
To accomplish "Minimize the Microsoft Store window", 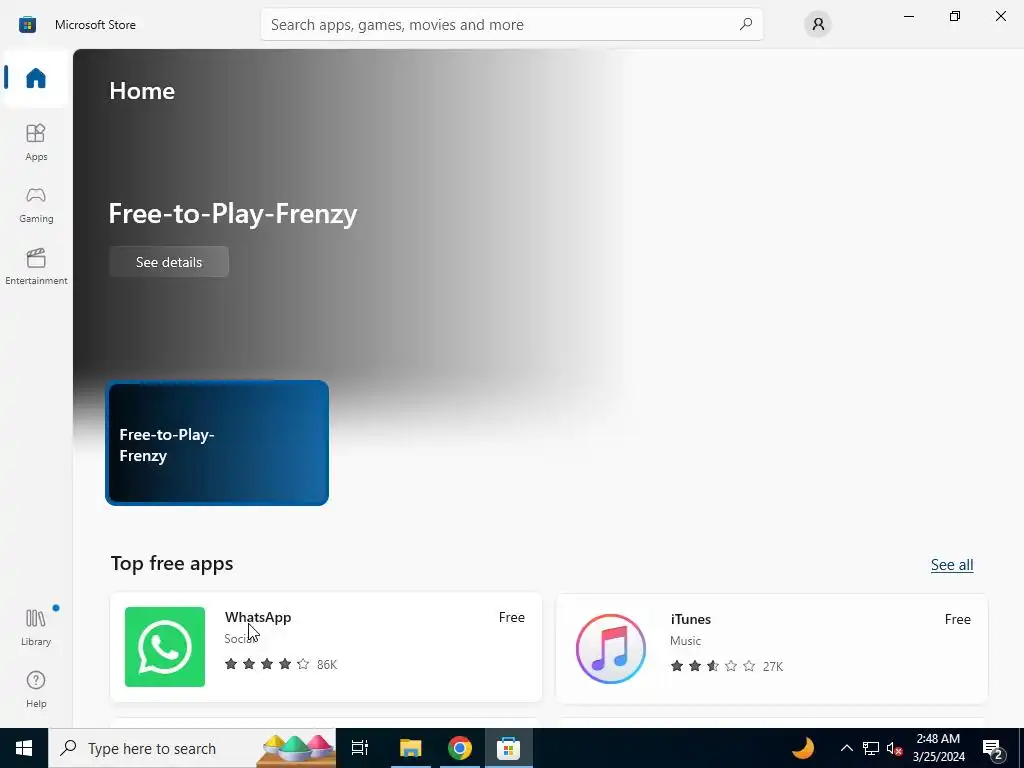I will coord(908,16).
